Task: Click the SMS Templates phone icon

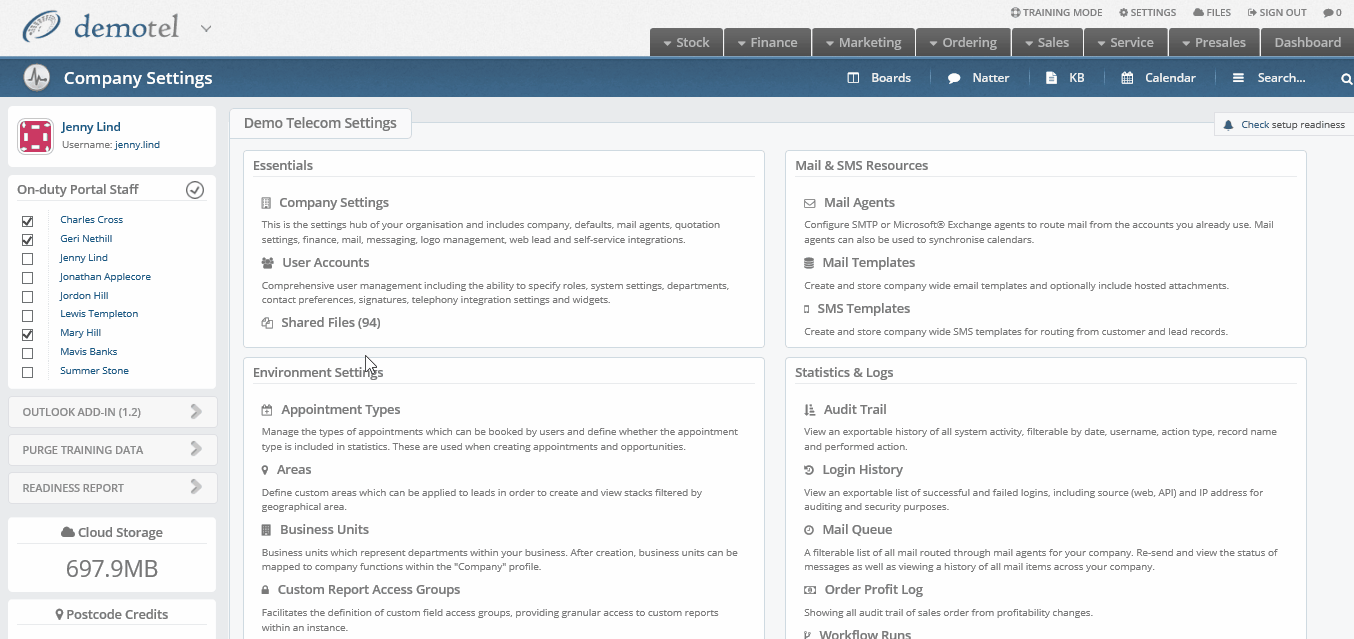Action: tap(807, 309)
